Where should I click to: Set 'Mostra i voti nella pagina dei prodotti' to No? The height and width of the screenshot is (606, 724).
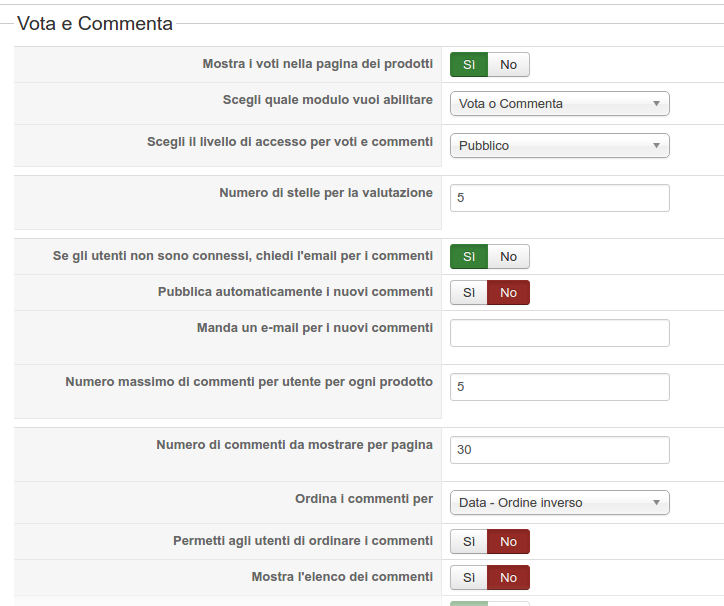pyautogui.click(x=508, y=65)
